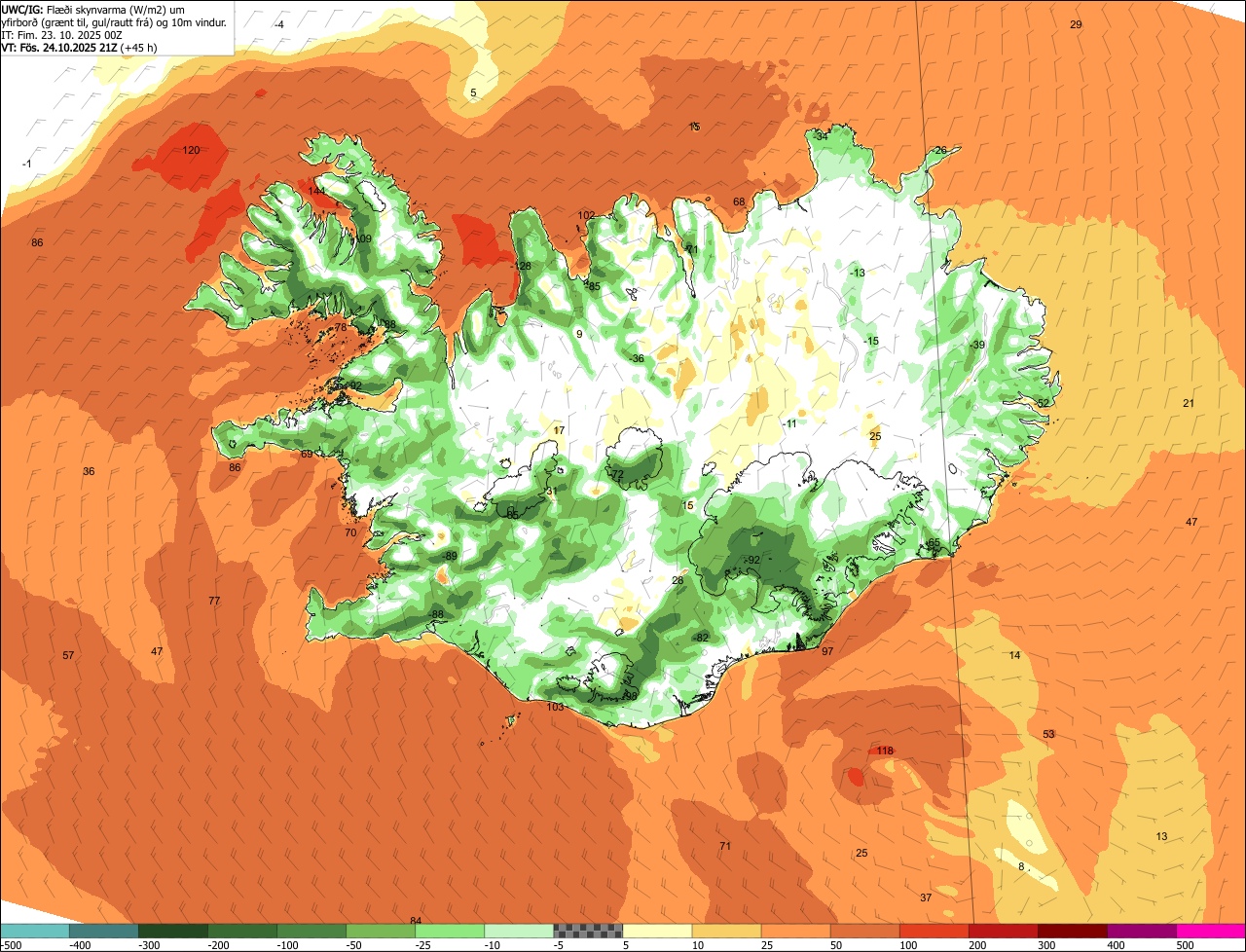Click the '68' map value
1246x952 pixels.
[739, 201]
